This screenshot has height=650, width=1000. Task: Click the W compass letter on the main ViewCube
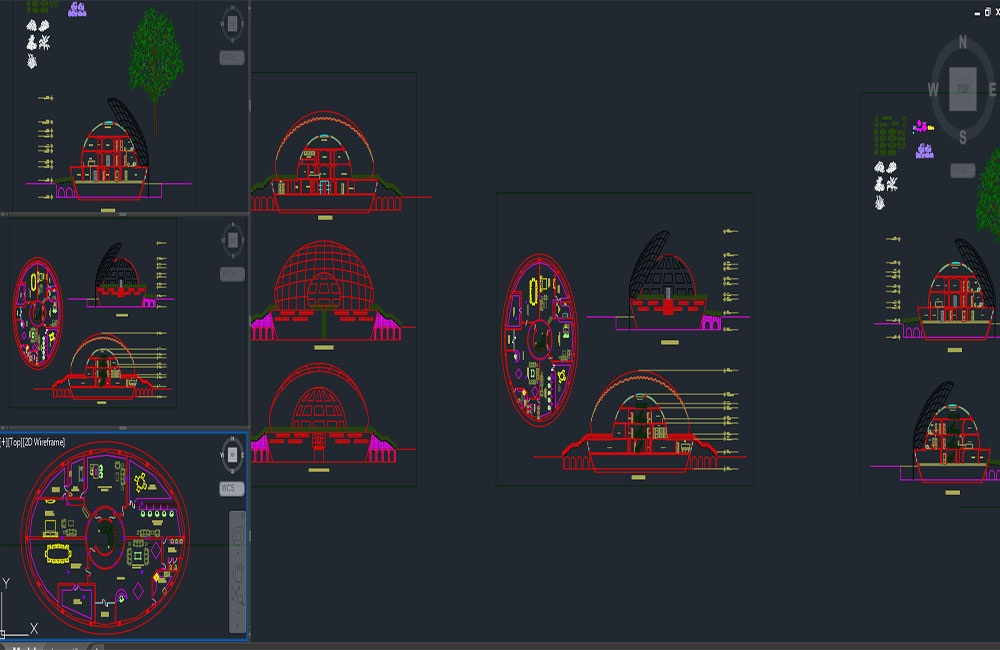[933, 89]
